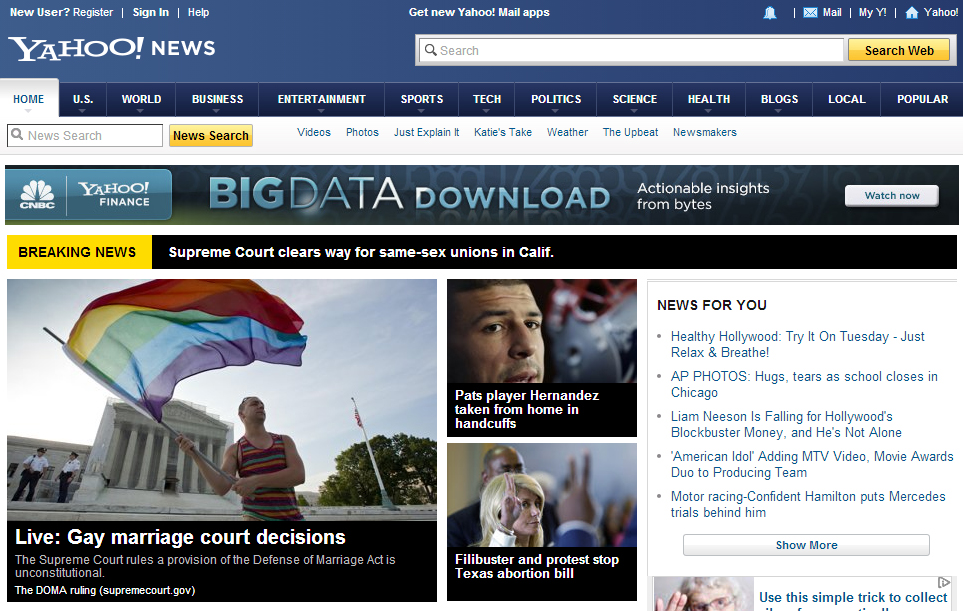The height and width of the screenshot is (611, 963).
Task: Go to the POPULAR section
Action: tap(922, 99)
